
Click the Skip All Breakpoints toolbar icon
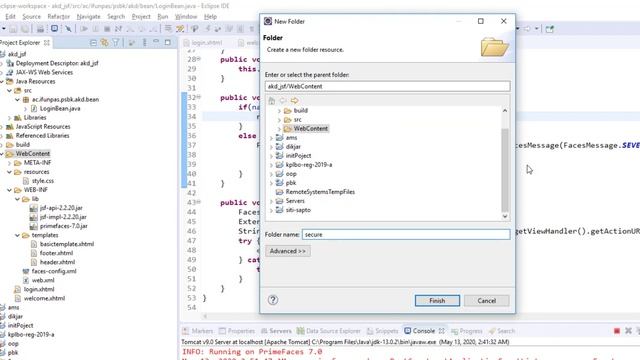pos(68,29)
